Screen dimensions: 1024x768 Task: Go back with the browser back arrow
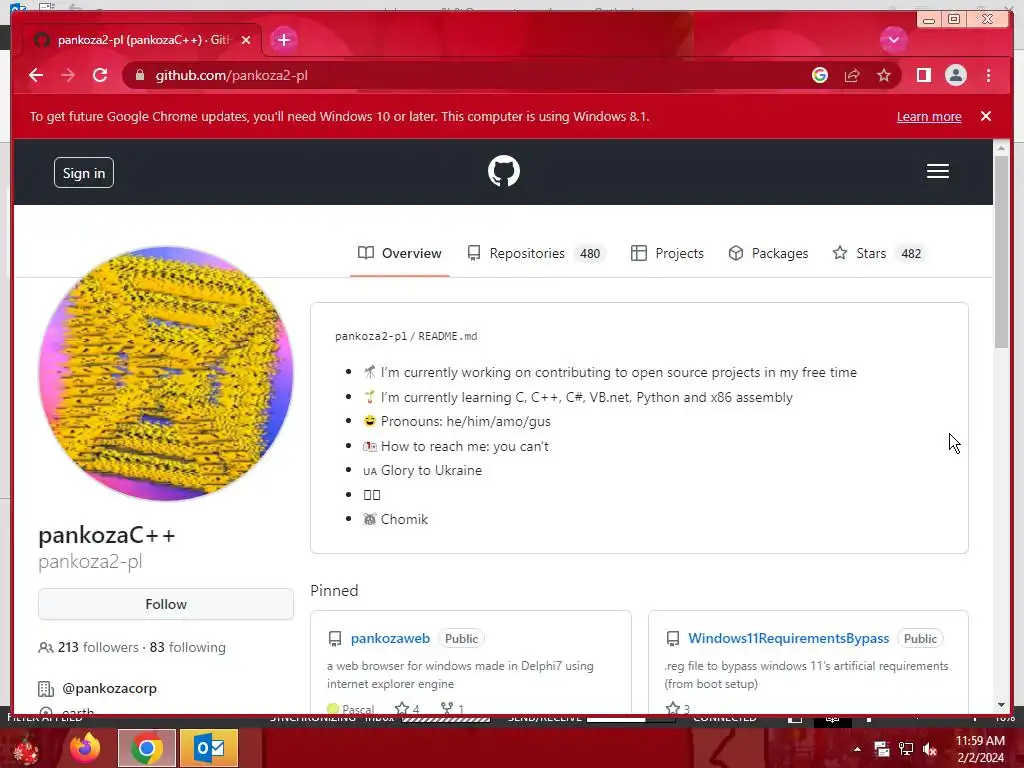click(x=36, y=75)
